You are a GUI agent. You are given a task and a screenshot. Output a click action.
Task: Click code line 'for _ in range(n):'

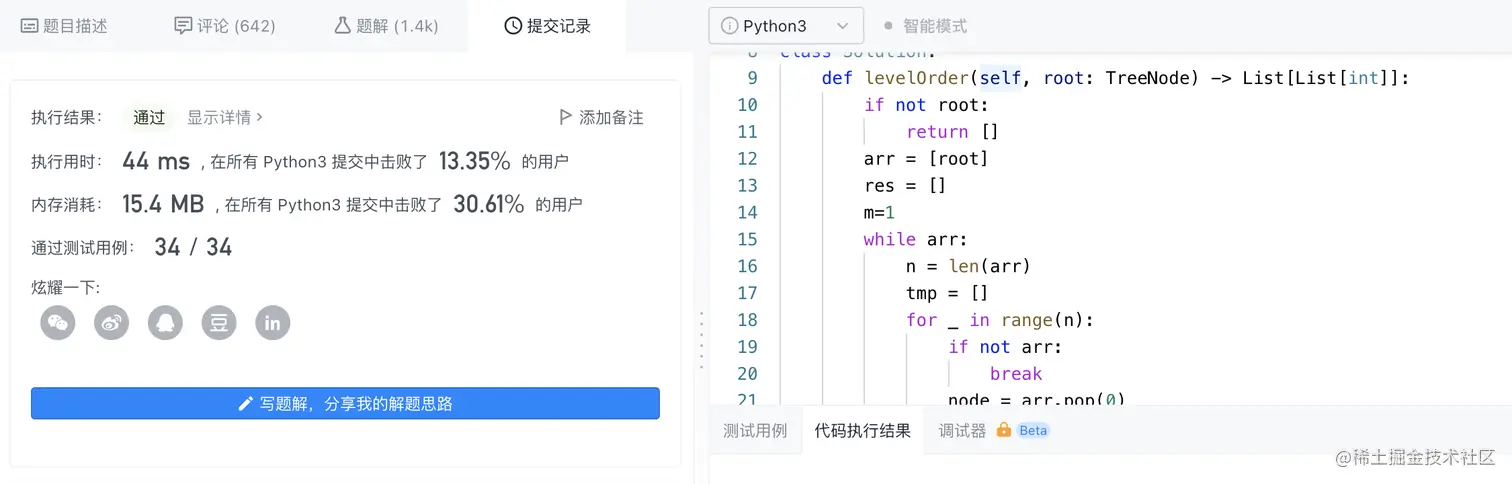(x=1000, y=320)
